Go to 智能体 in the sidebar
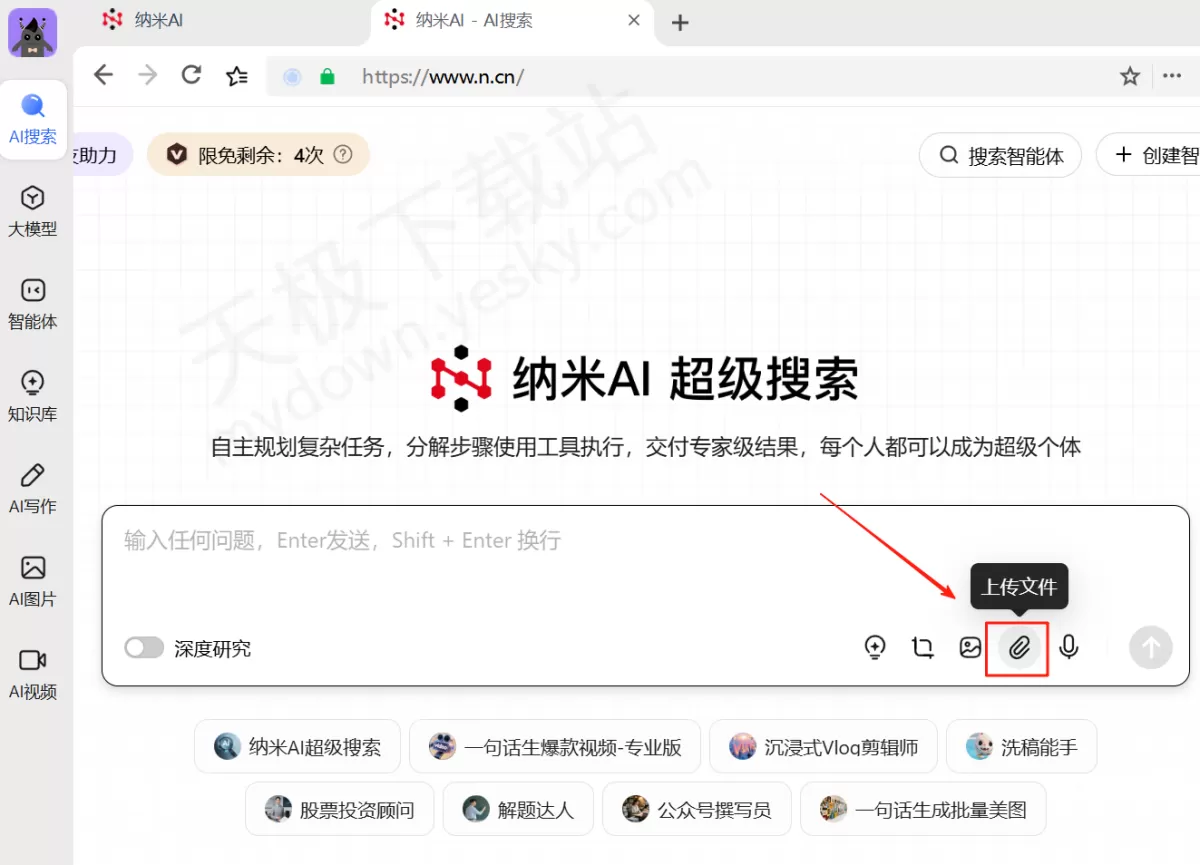This screenshot has width=1200, height=865. tap(33, 305)
